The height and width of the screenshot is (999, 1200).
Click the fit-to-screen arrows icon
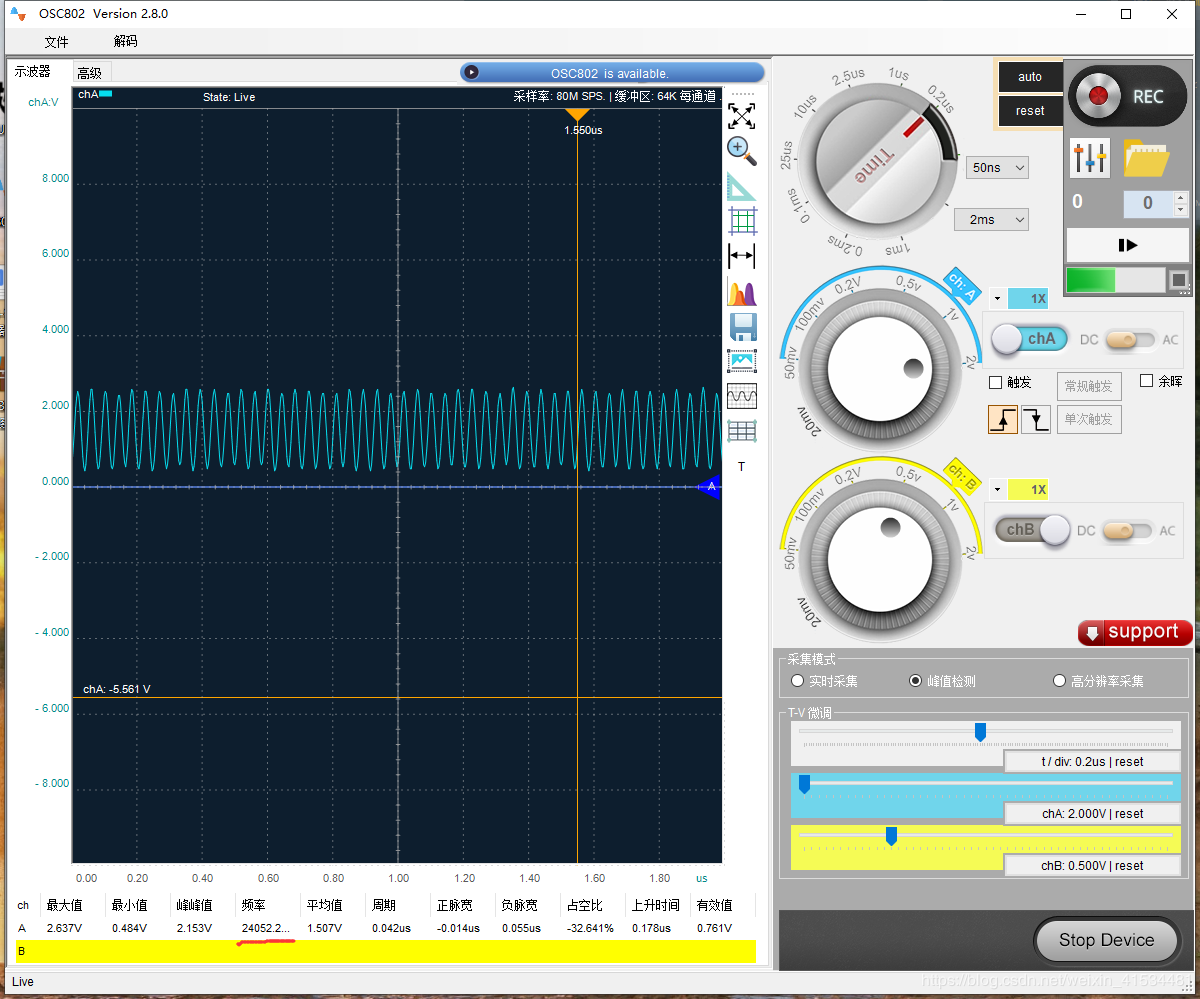741,115
